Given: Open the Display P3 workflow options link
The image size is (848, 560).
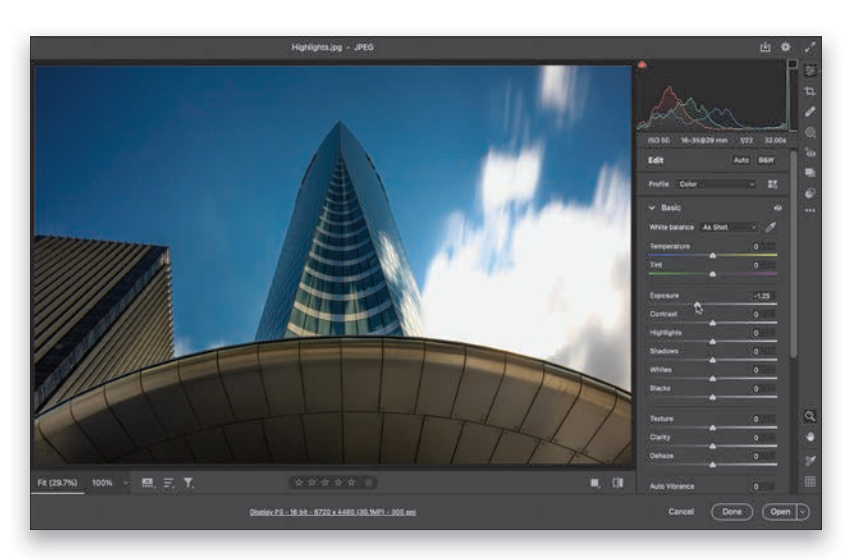Looking at the screenshot, I should tap(333, 512).
